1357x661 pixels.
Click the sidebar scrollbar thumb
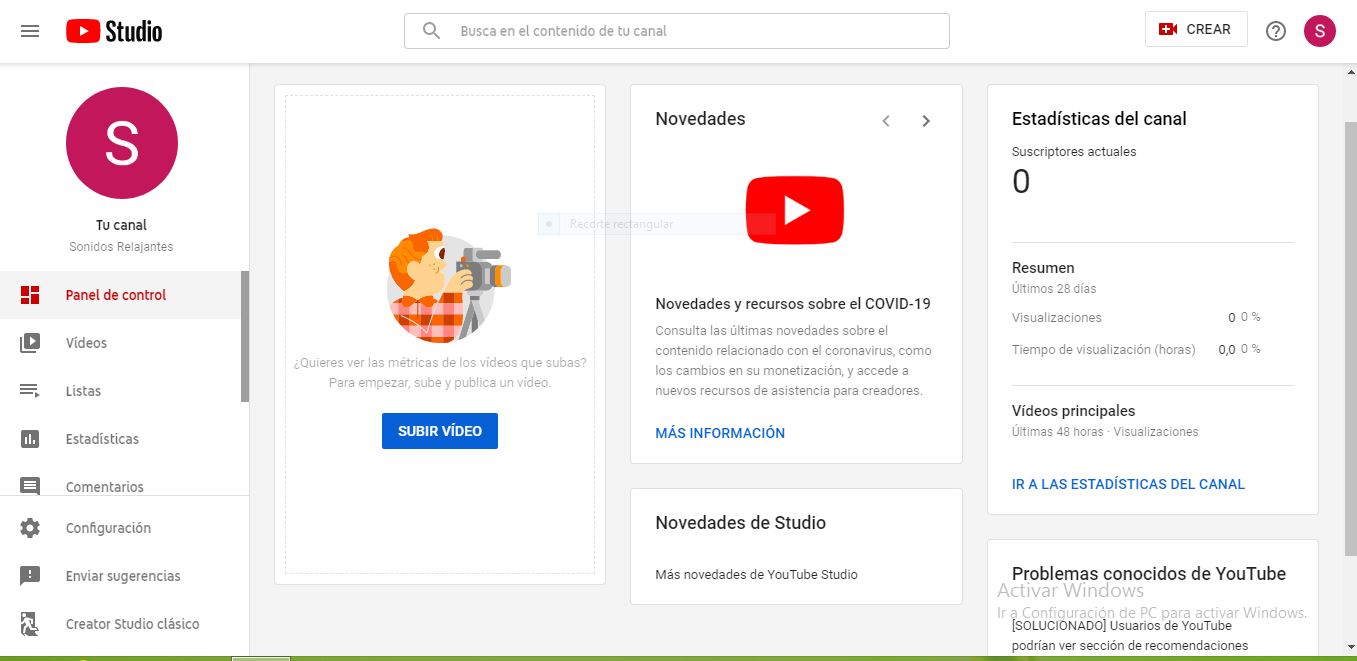point(245,336)
